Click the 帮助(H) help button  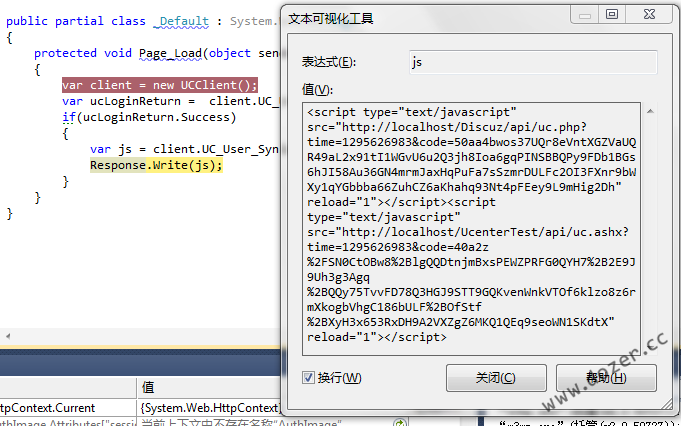point(606,378)
